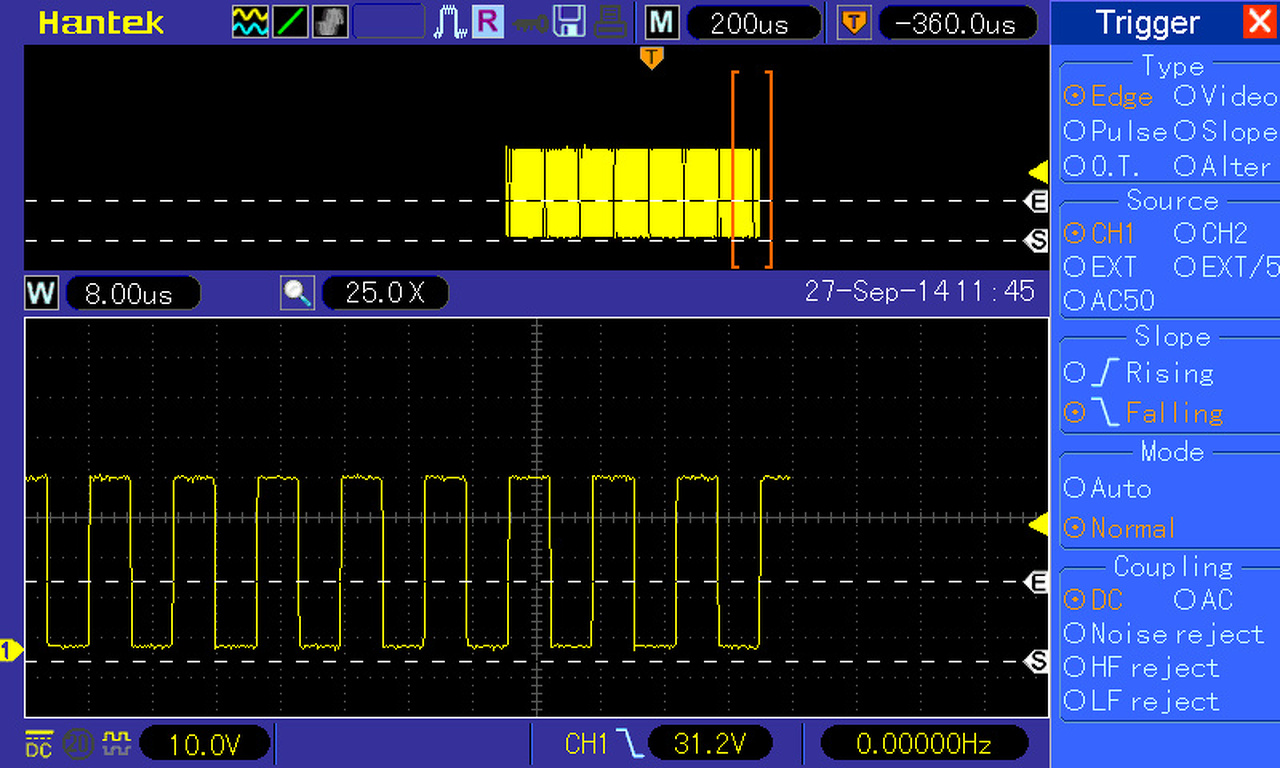Click the magnifier zoom icon
Screen dimensions: 1280x768
click(298, 293)
